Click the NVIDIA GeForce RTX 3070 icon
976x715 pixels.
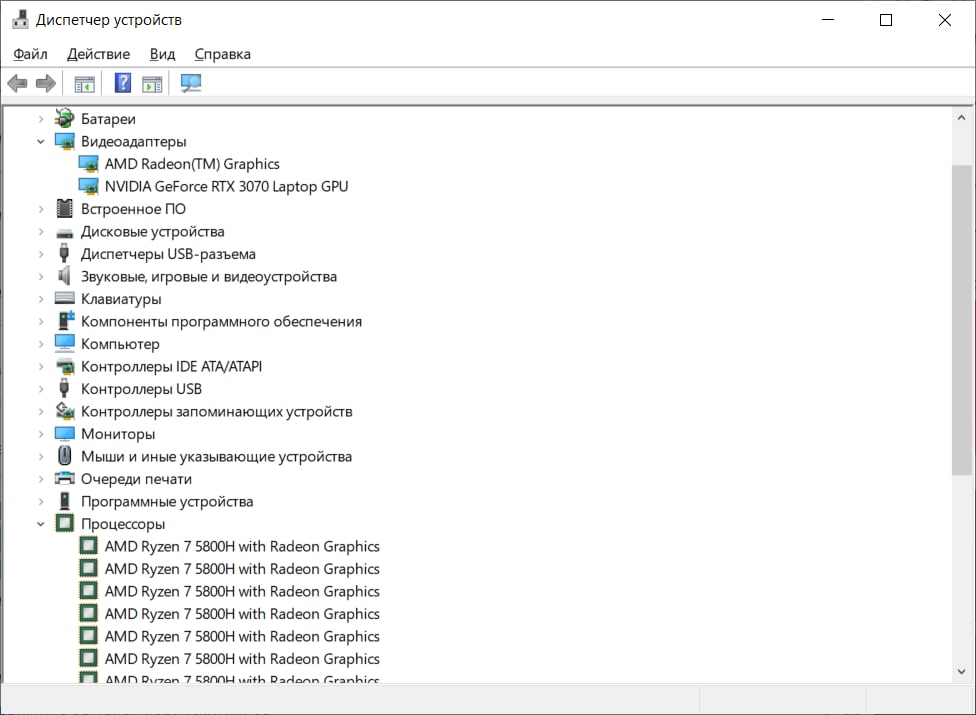[88, 186]
